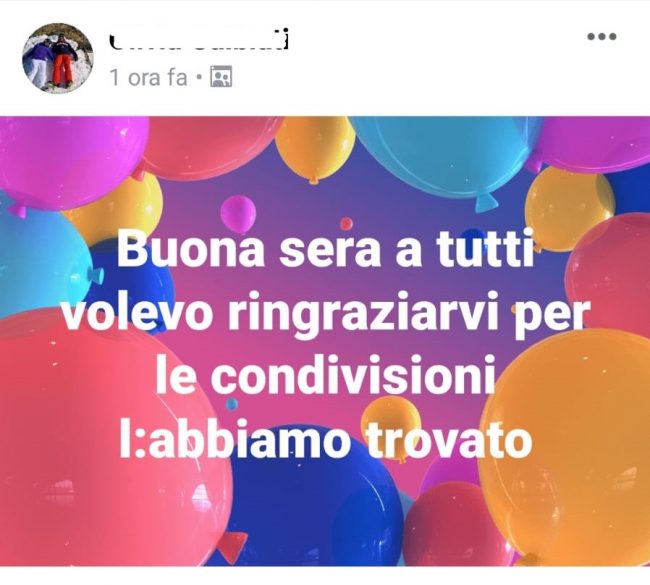Click the yellow balloon at upper right
The width and height of the screenshot is (650, 585).
[570, 207]
